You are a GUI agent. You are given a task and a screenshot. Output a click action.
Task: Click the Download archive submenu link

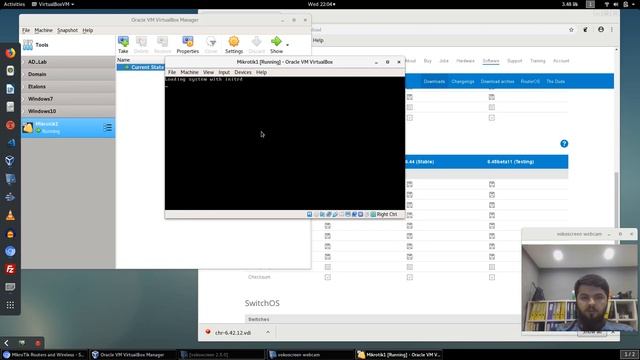click(x=497, y=82)
